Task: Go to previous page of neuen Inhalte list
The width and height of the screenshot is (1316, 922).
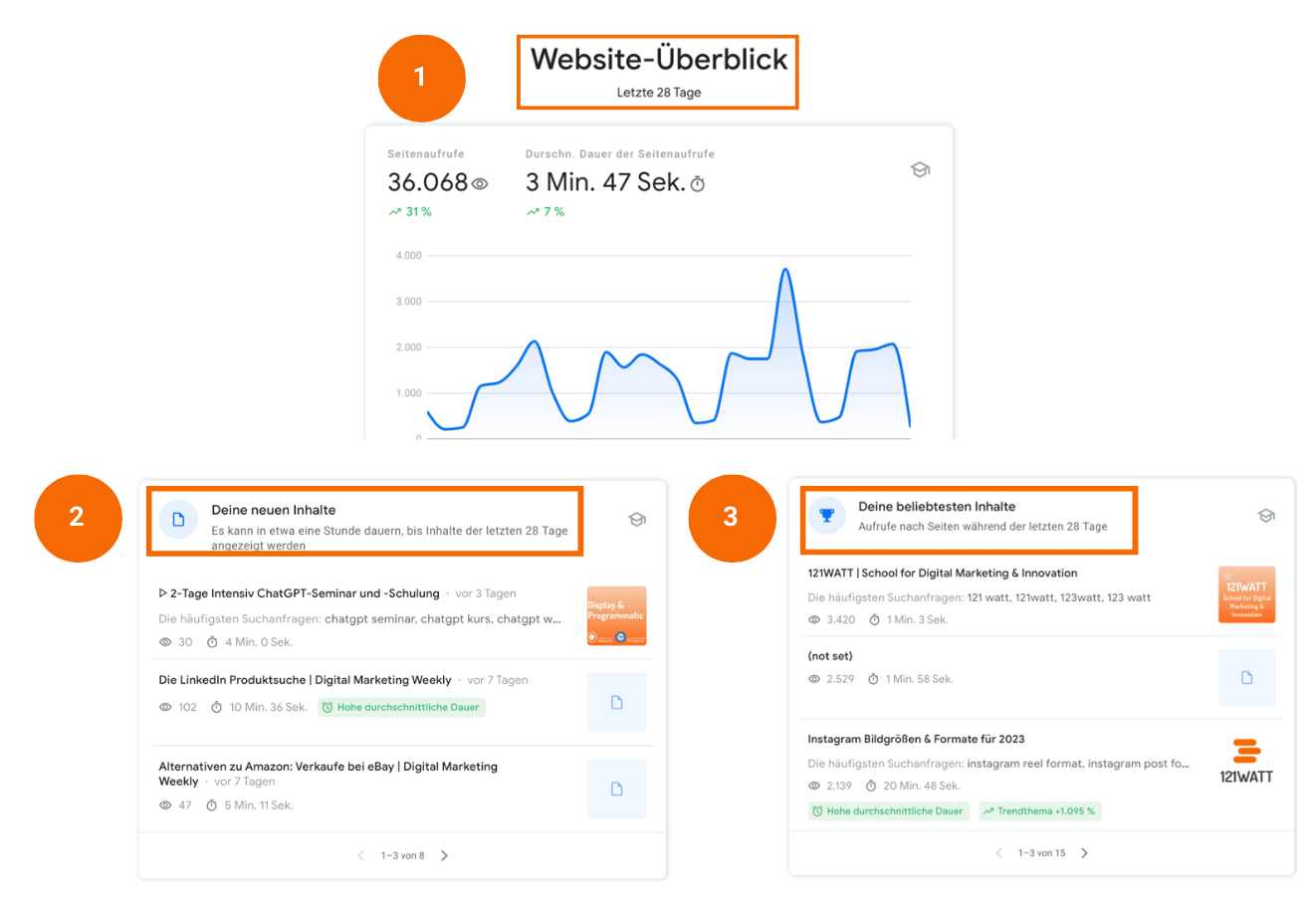Action: (361, 855)
